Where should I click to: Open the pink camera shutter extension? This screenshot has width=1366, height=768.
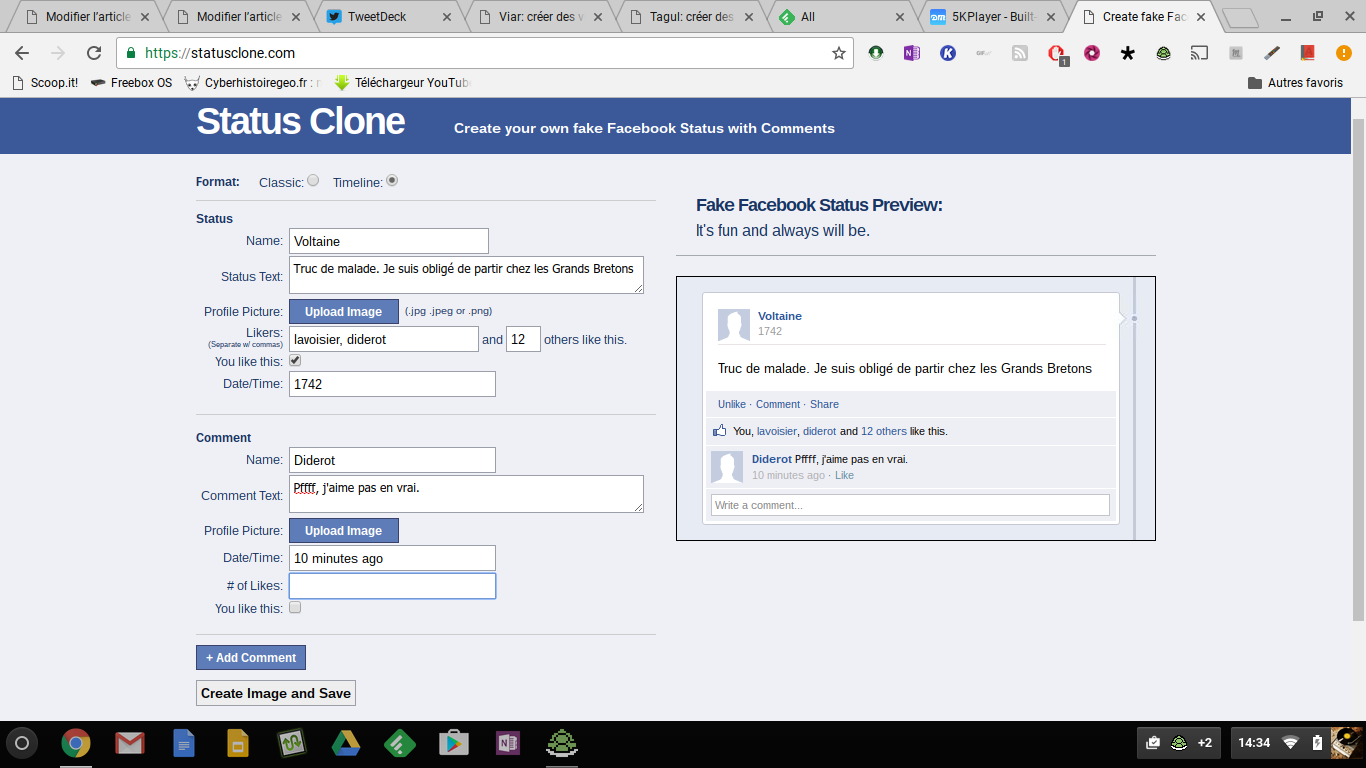[x=1092, y=53]
